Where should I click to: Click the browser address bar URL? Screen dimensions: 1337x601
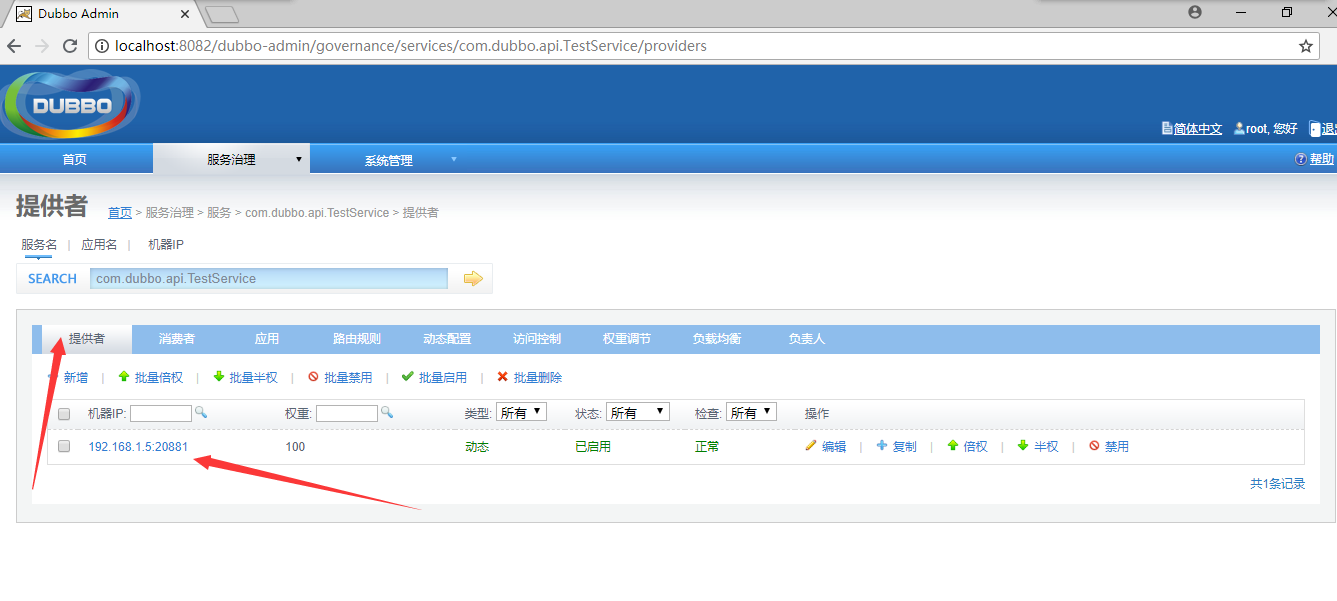coord(411,46)
